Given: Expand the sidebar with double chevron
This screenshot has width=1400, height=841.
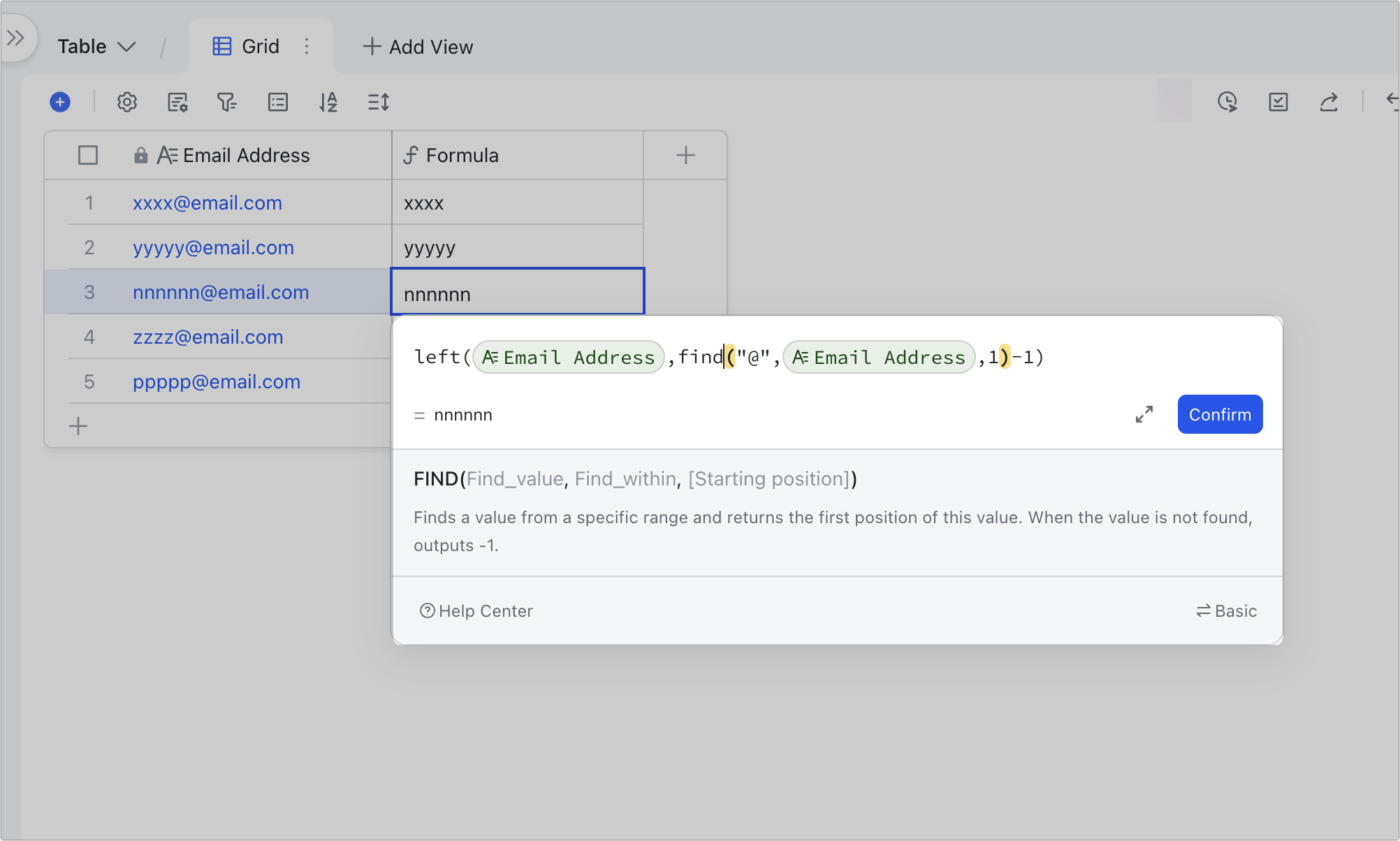Looking at the screenshot, I should pyautogui.click(x=15, y=38).
